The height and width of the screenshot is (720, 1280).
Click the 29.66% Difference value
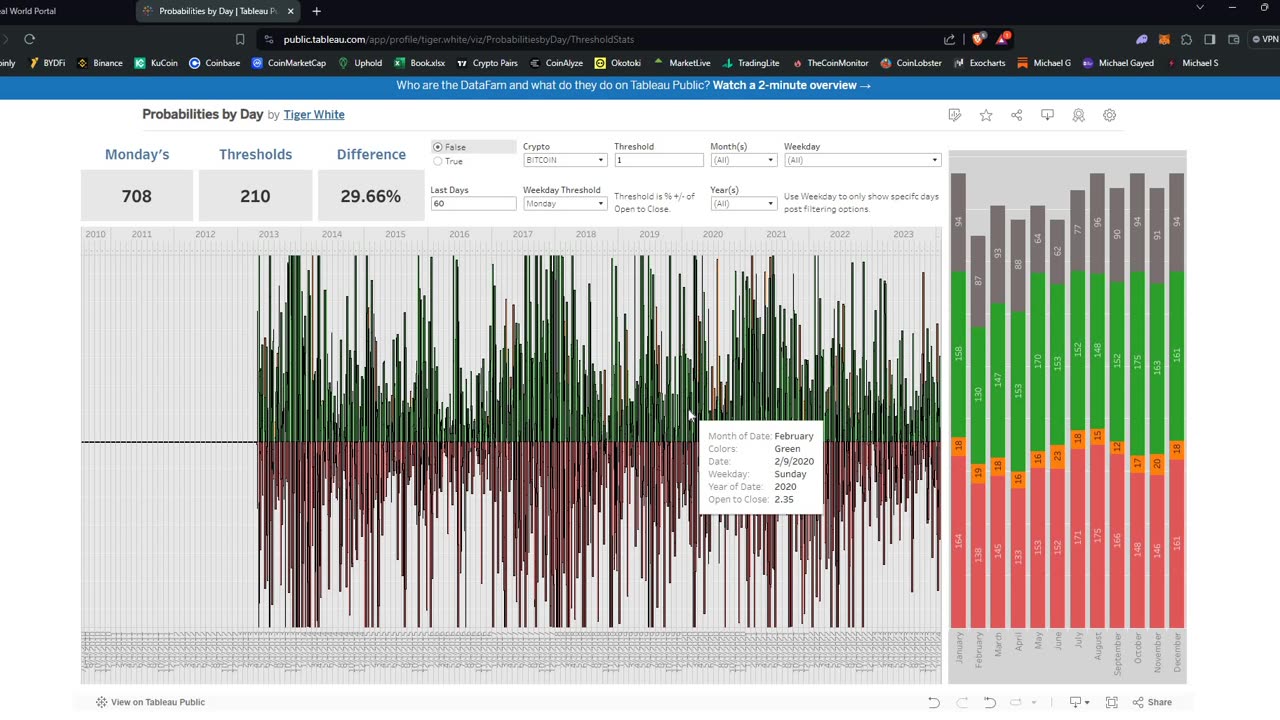[x=371, y=196]
